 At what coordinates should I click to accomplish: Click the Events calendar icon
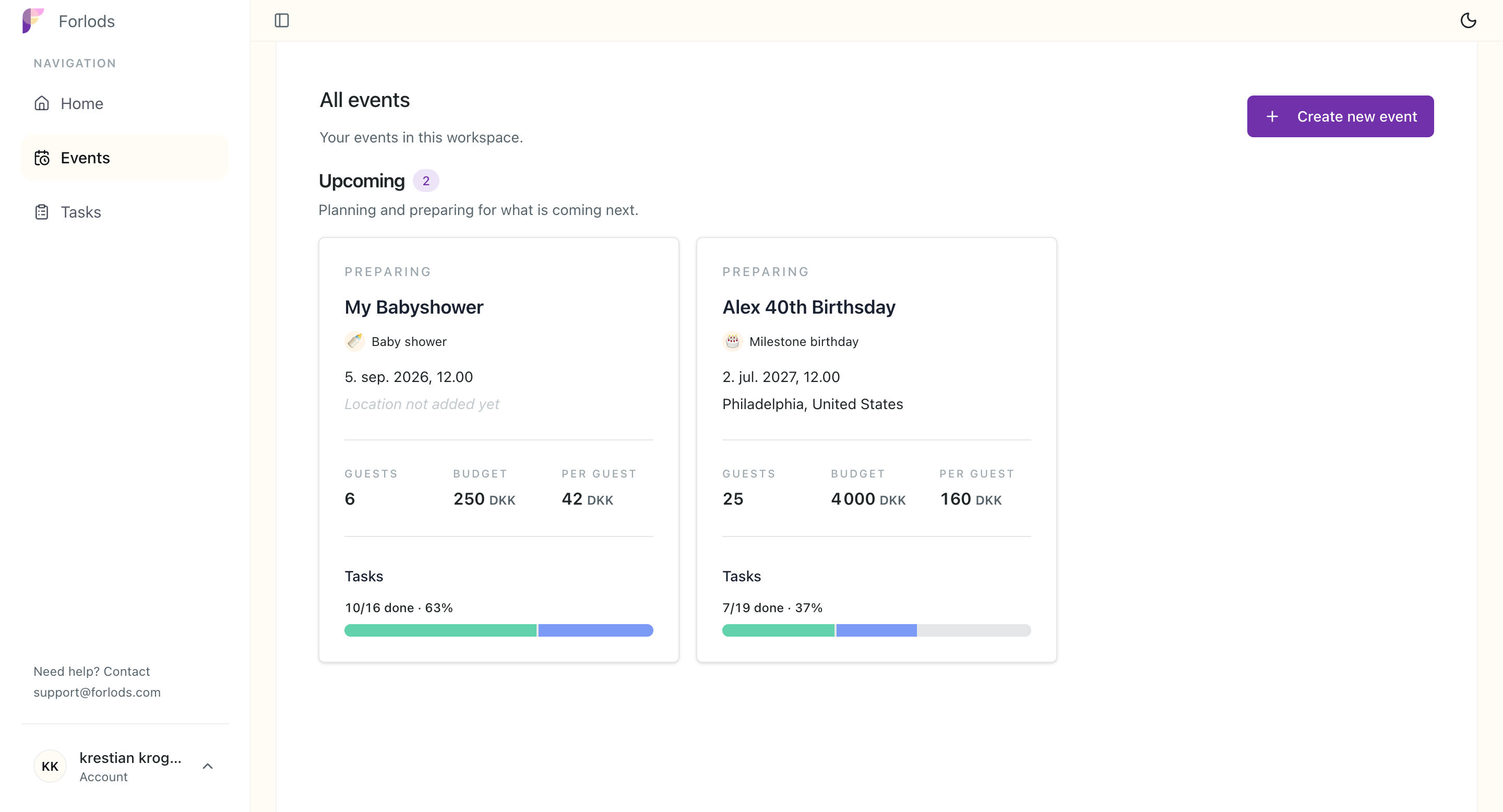(x=41, y=158)
